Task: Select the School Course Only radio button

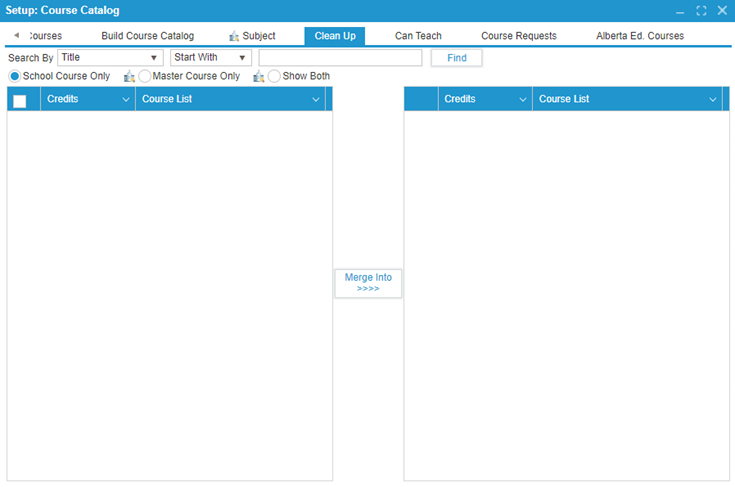Action: pyautogui.click(x=15, y=76)
